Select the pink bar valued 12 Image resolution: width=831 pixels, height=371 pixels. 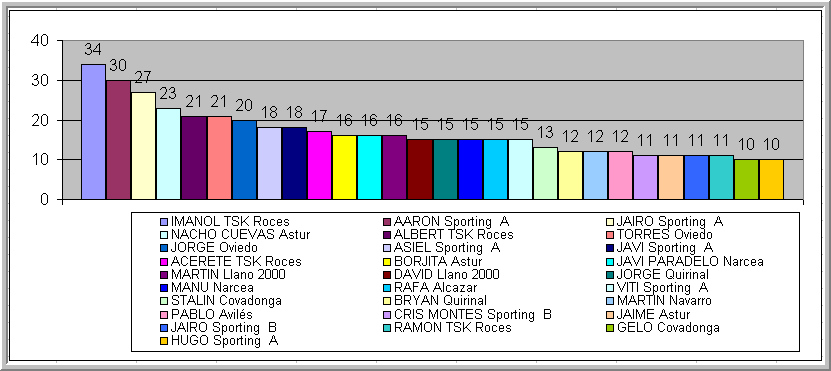click(621, 175)
